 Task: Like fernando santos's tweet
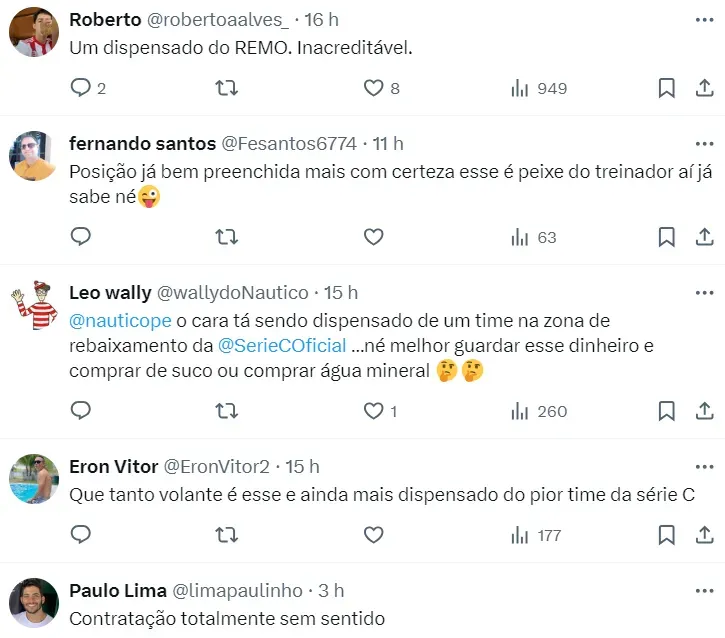[373, 237]
